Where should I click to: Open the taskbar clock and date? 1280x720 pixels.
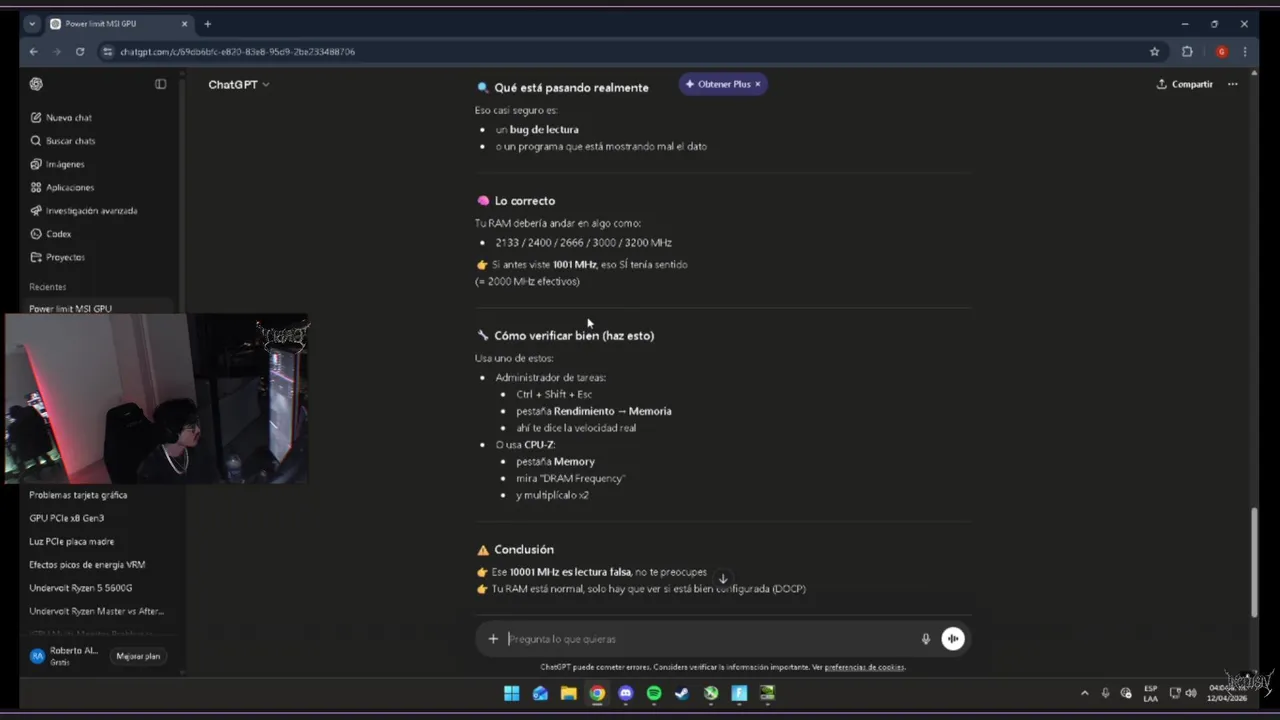click(x=1227, y=693)
